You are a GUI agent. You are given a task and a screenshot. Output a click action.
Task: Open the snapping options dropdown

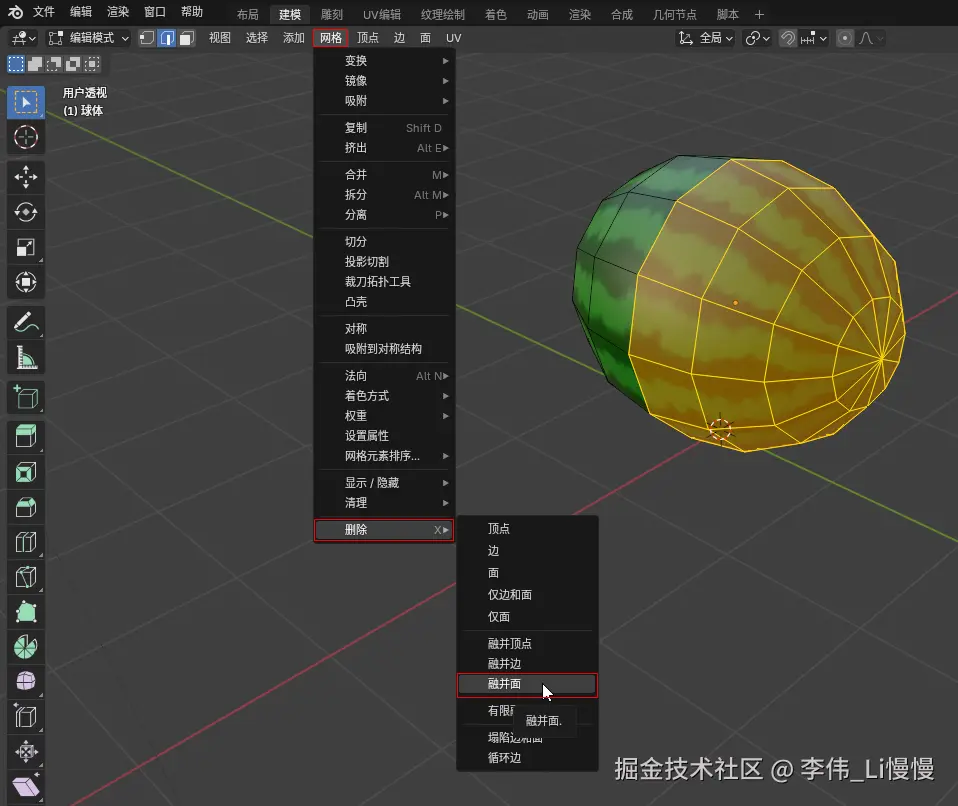click(813, 38)
